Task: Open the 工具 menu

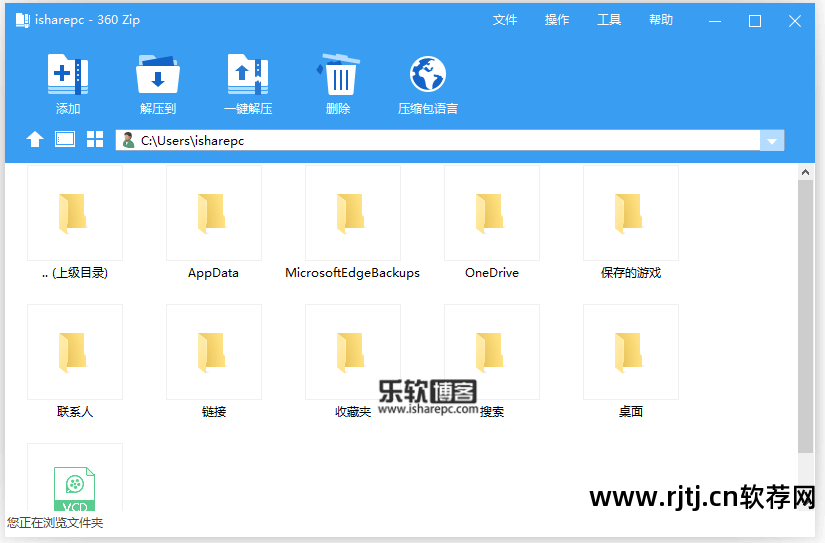Action: pyautogui.click(x=609, y=20)
